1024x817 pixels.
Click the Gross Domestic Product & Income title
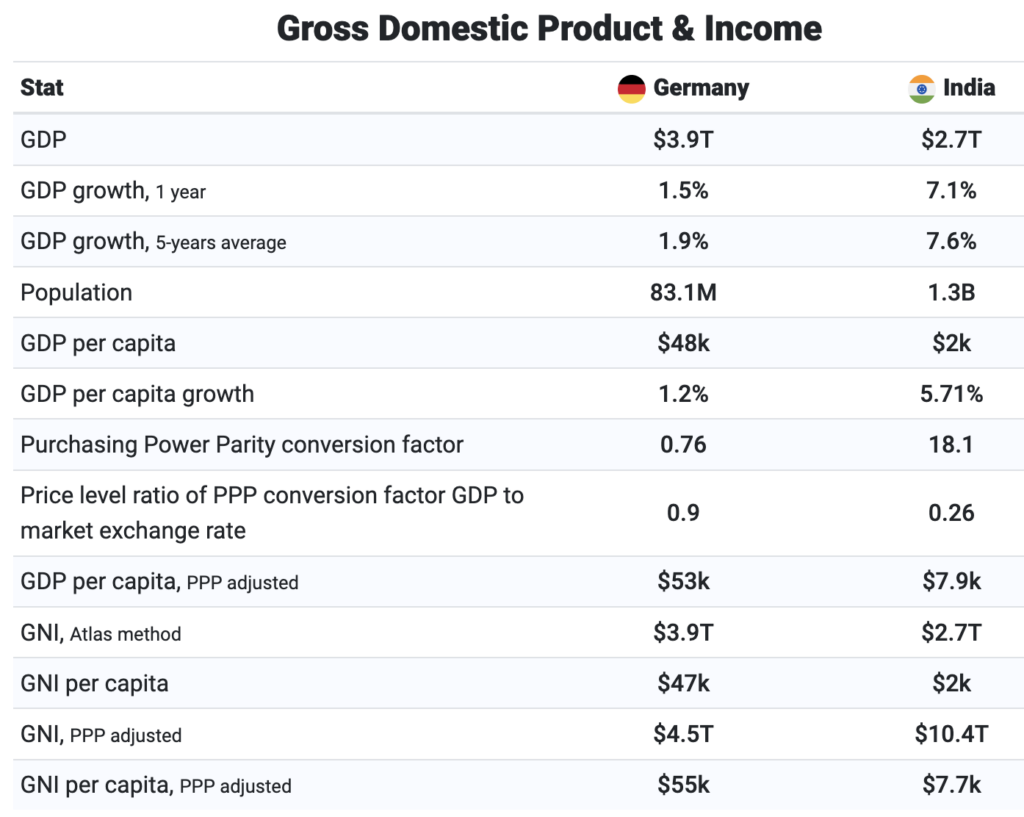pyautogui.click(x=549, y=28)
